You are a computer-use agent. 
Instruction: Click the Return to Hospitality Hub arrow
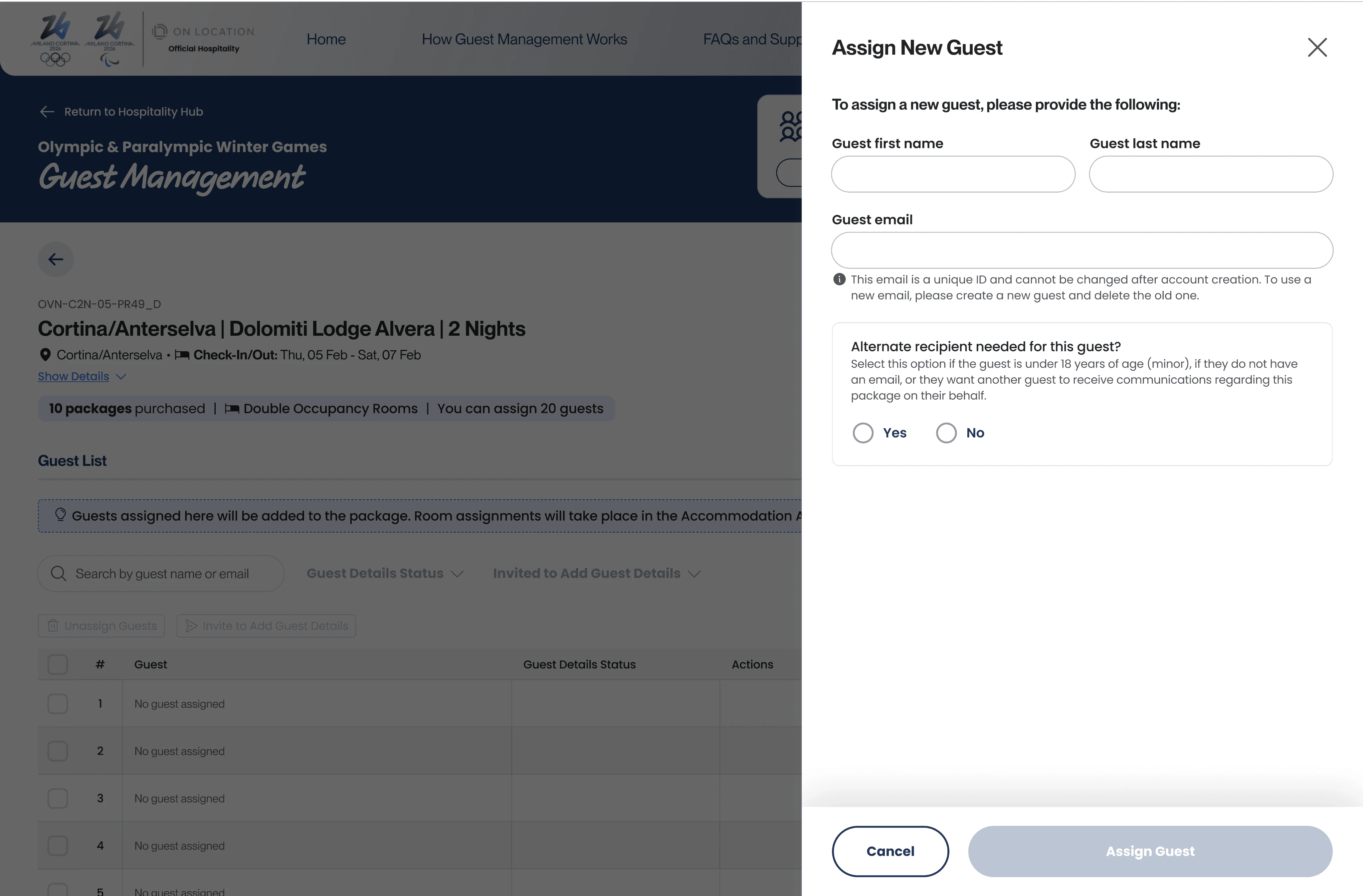pos(48,112)
